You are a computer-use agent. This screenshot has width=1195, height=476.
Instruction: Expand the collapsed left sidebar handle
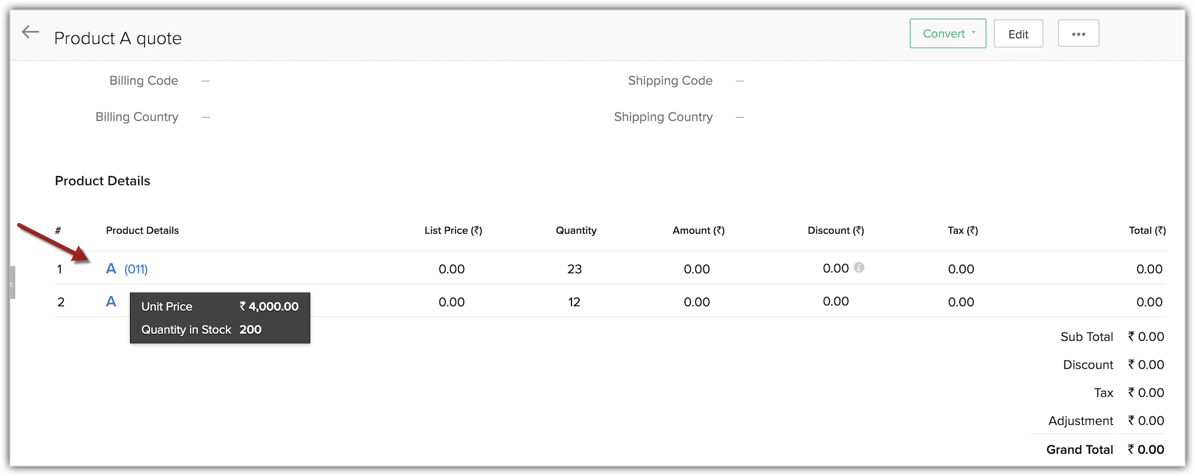point(11,284)
